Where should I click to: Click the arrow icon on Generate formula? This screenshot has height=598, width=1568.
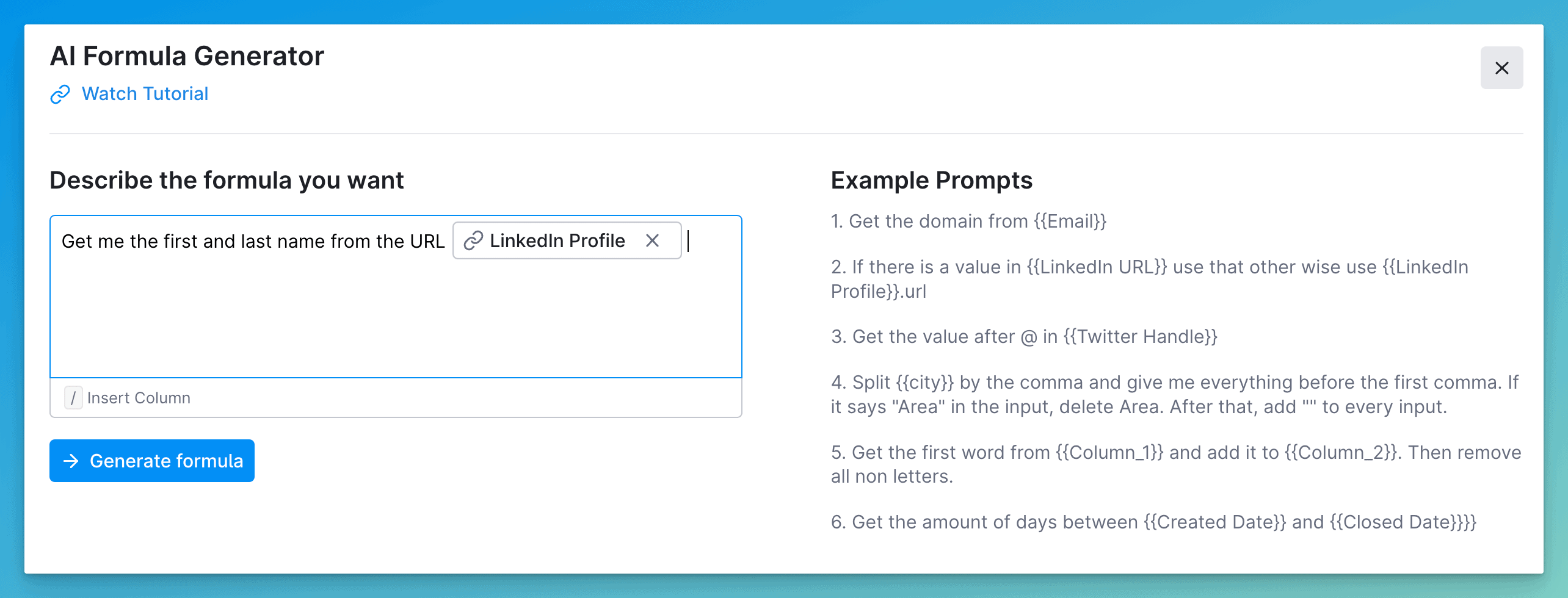coord(71,461)
